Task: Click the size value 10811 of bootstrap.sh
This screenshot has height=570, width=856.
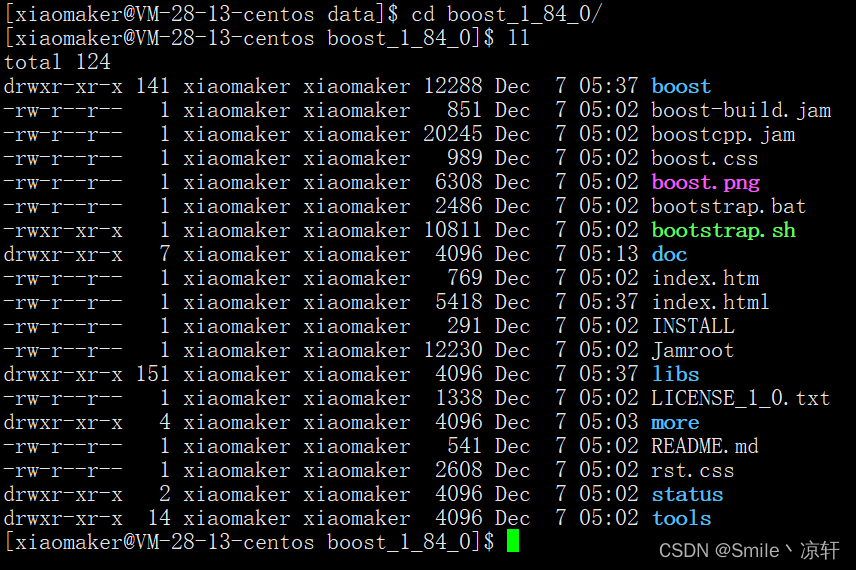Action: [453, 230]
